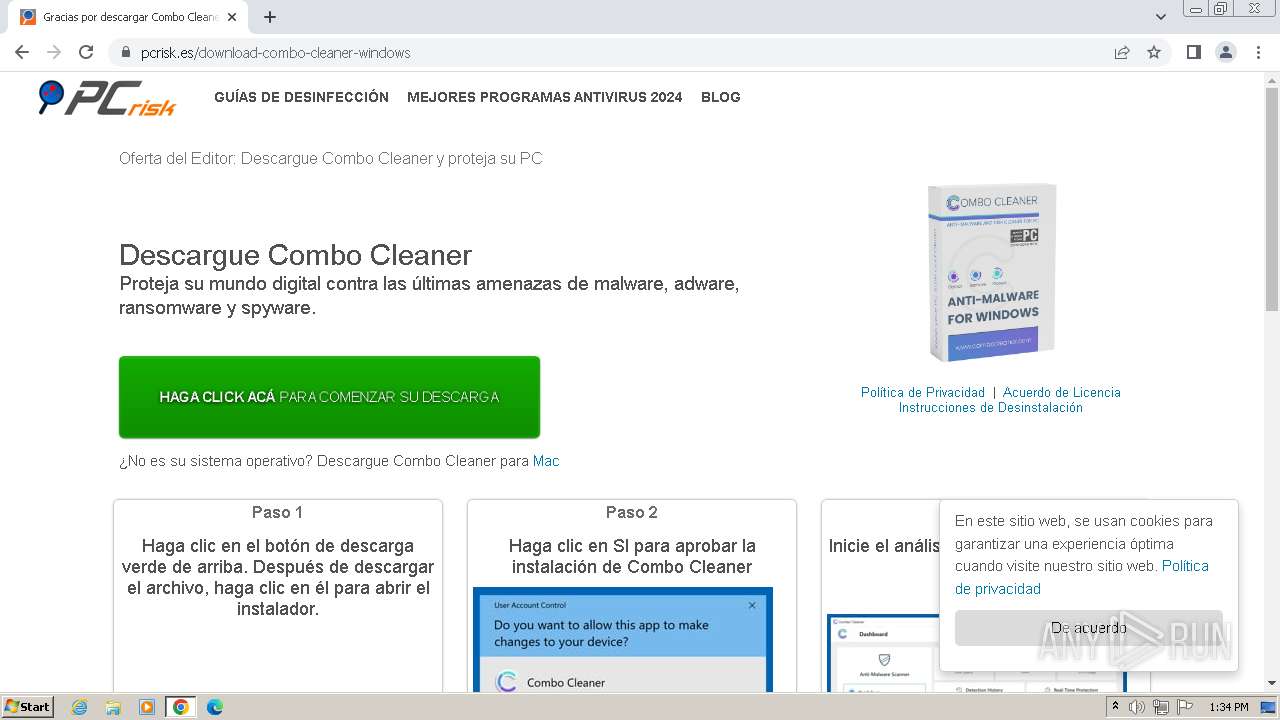Screen dimensions: 1280x720
Task: Click the Combo Cleaner product box image
Action: coord(990,272)
